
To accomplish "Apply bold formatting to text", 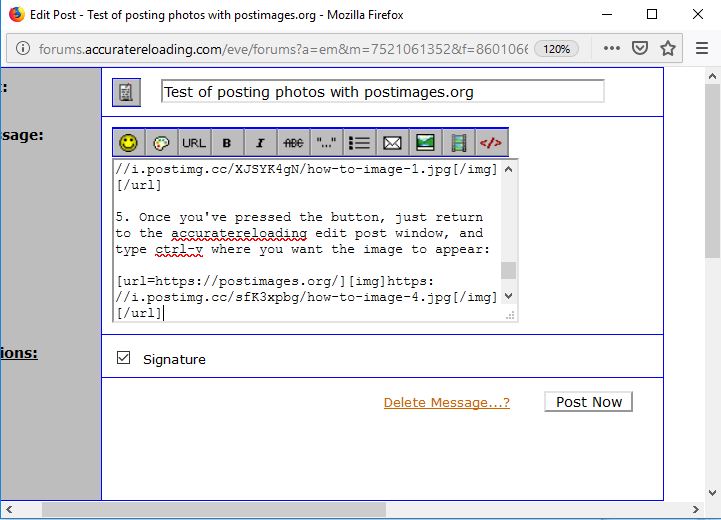I will (x=227, y=143).
